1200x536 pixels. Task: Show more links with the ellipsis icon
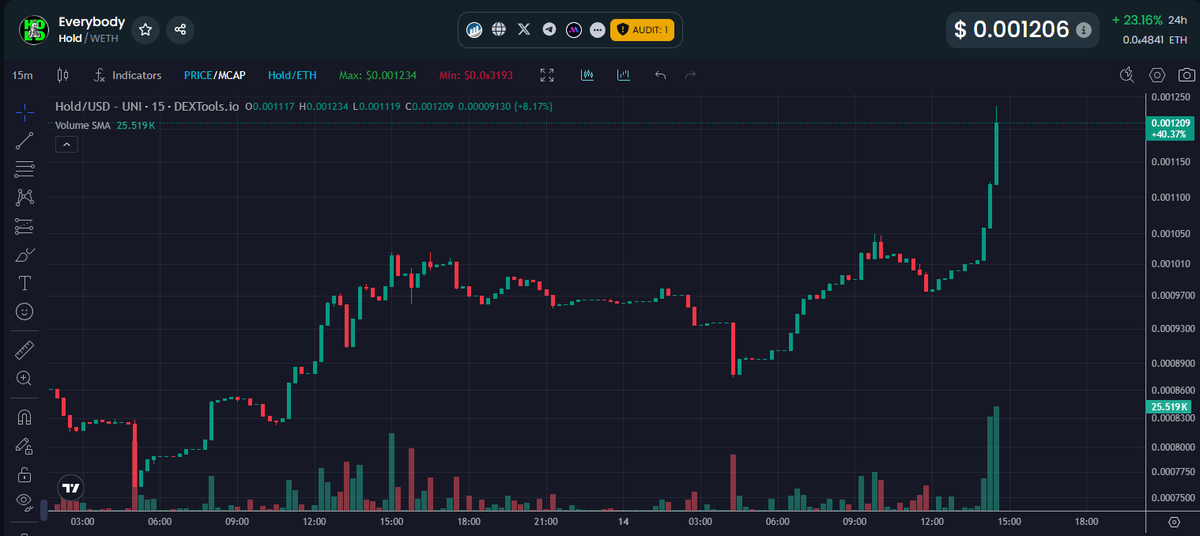[598, 30]
